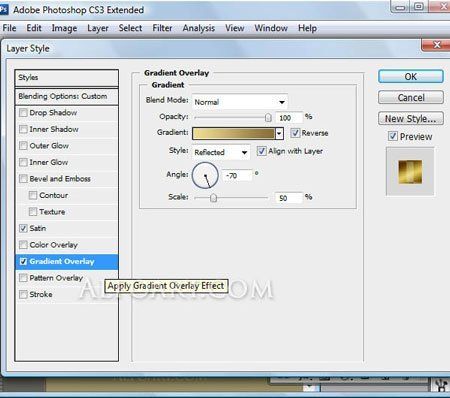Click the Angle dial
The width and height of the screenshot is (450, 398).
[x=205, y=175]
